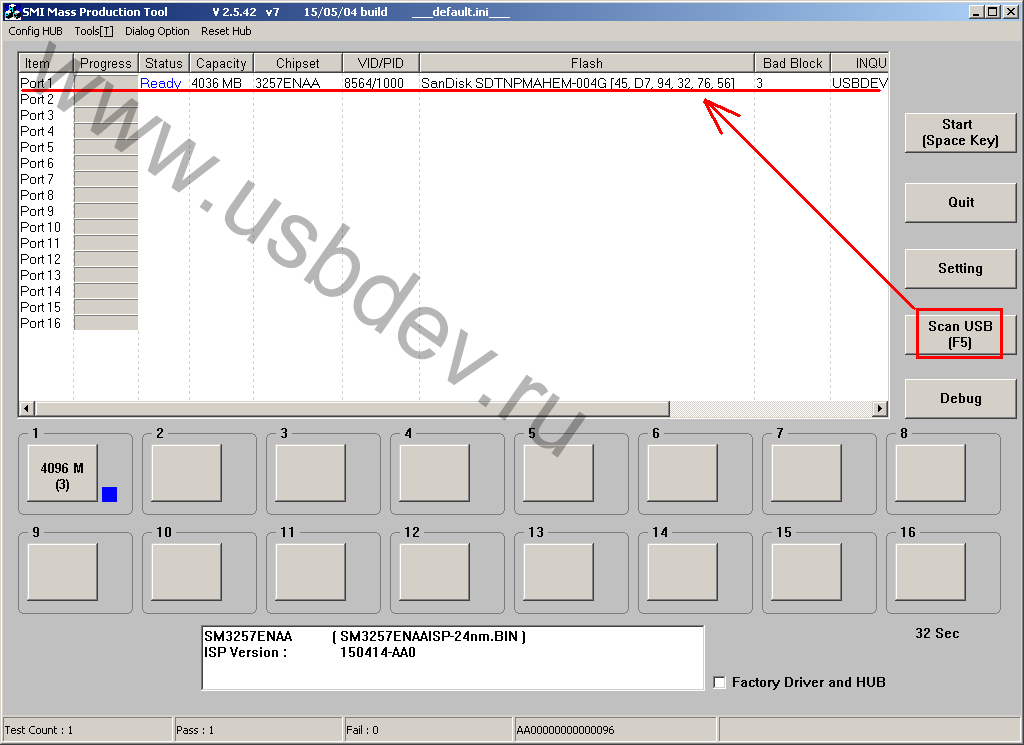The width and height of the screenshot is (1024, 745).
Task: Select the Port 16 row
Action: [453, 323]
